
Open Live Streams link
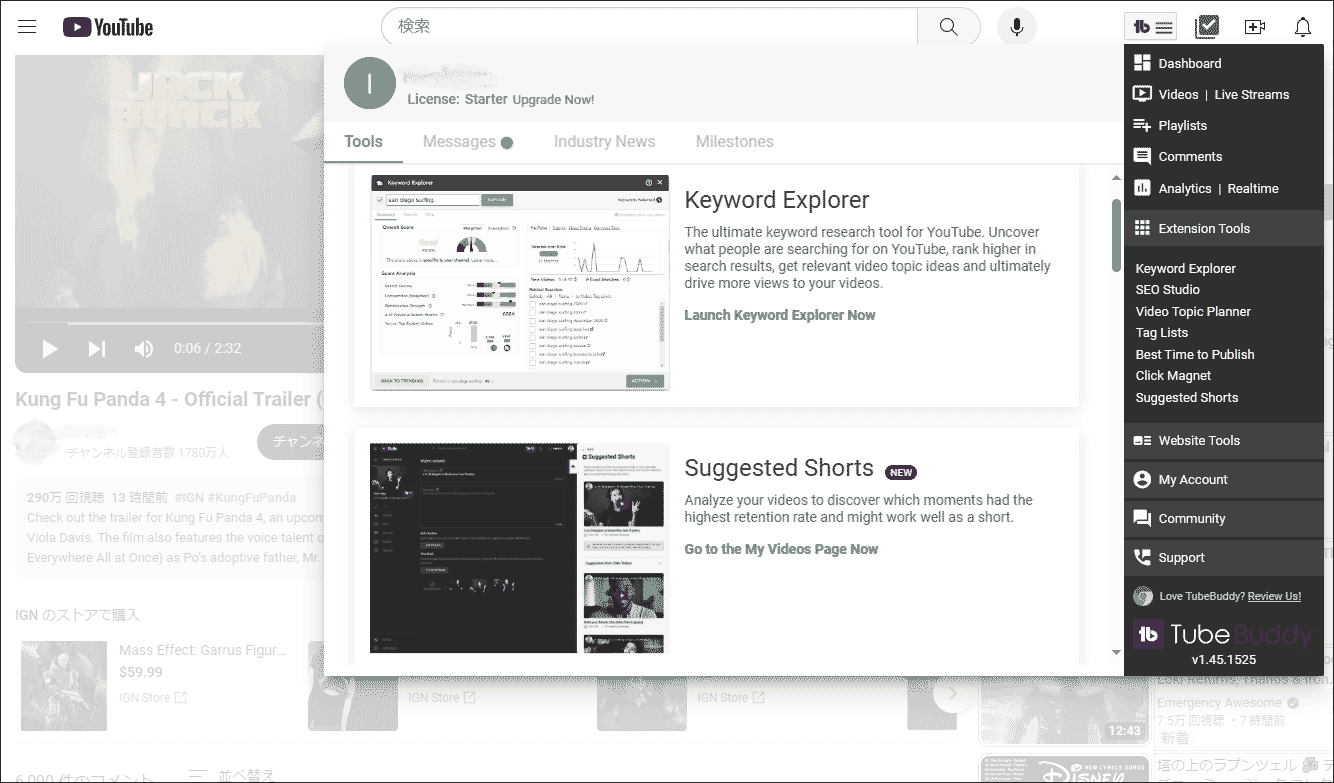tap(1251, 94)
